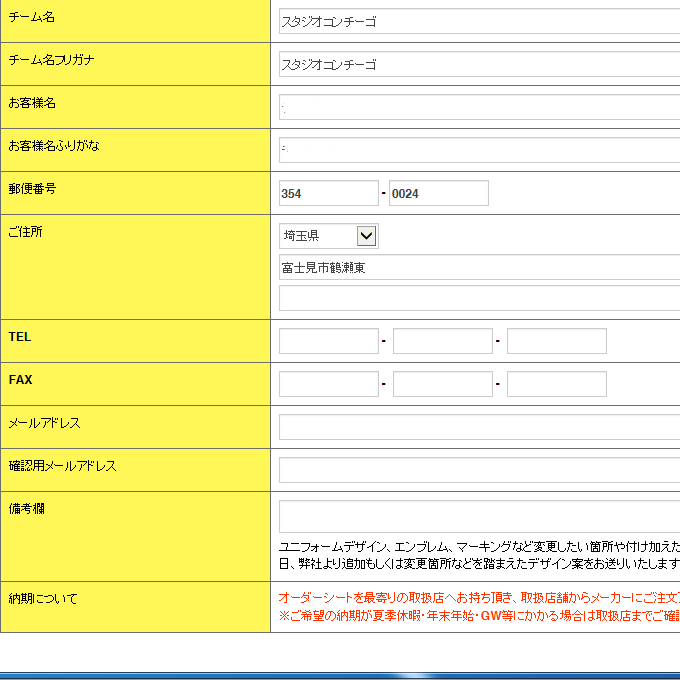Image resolution: width=680 pixels, height=680 pixels.
Task: Click the last TEL number box
Action: tap(557, 341)
